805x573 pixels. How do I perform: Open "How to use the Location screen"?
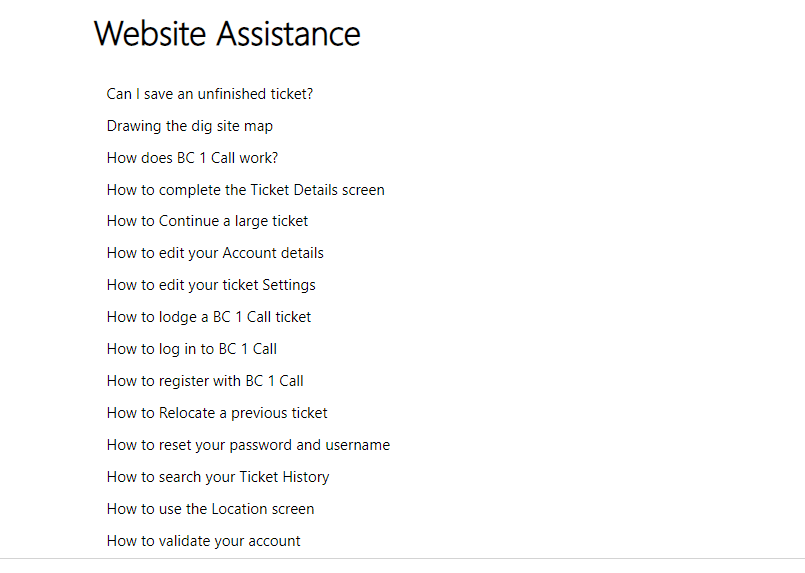210,509
